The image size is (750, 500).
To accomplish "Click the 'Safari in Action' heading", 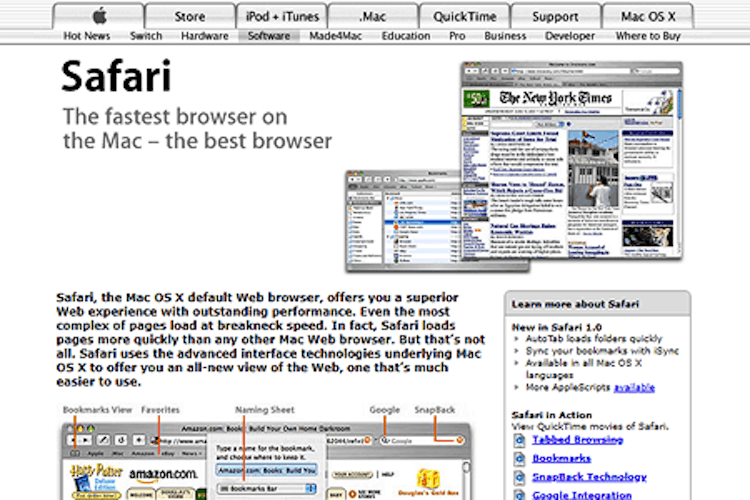I will click(x=551, y=415).
